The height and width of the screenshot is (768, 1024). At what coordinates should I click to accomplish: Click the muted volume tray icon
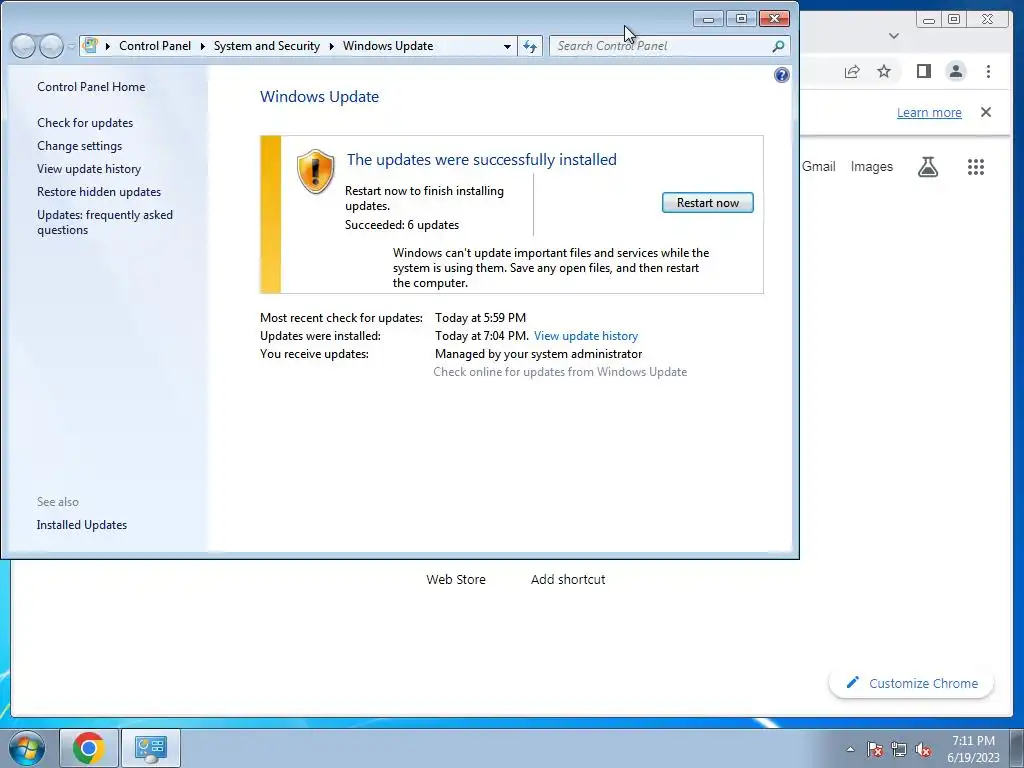(x=923, y=749)
